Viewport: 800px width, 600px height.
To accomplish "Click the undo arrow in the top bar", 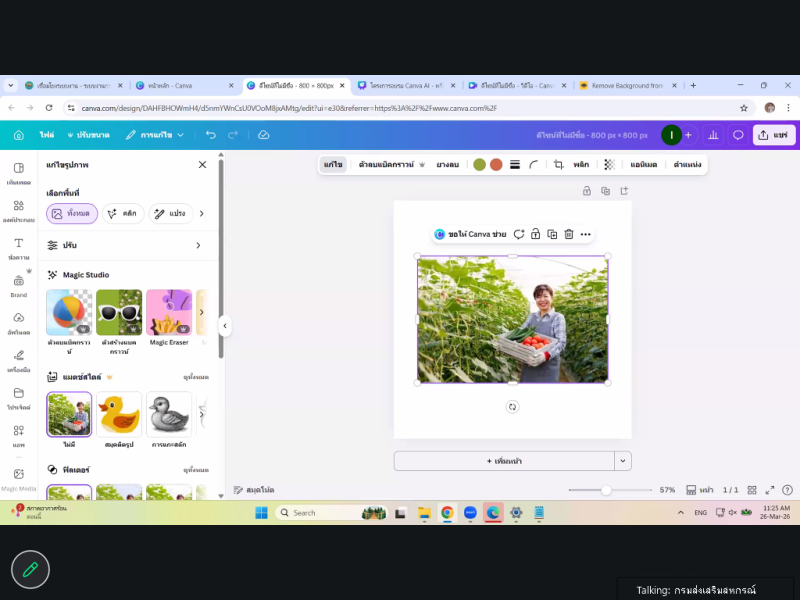I will (x=210, y=134).
